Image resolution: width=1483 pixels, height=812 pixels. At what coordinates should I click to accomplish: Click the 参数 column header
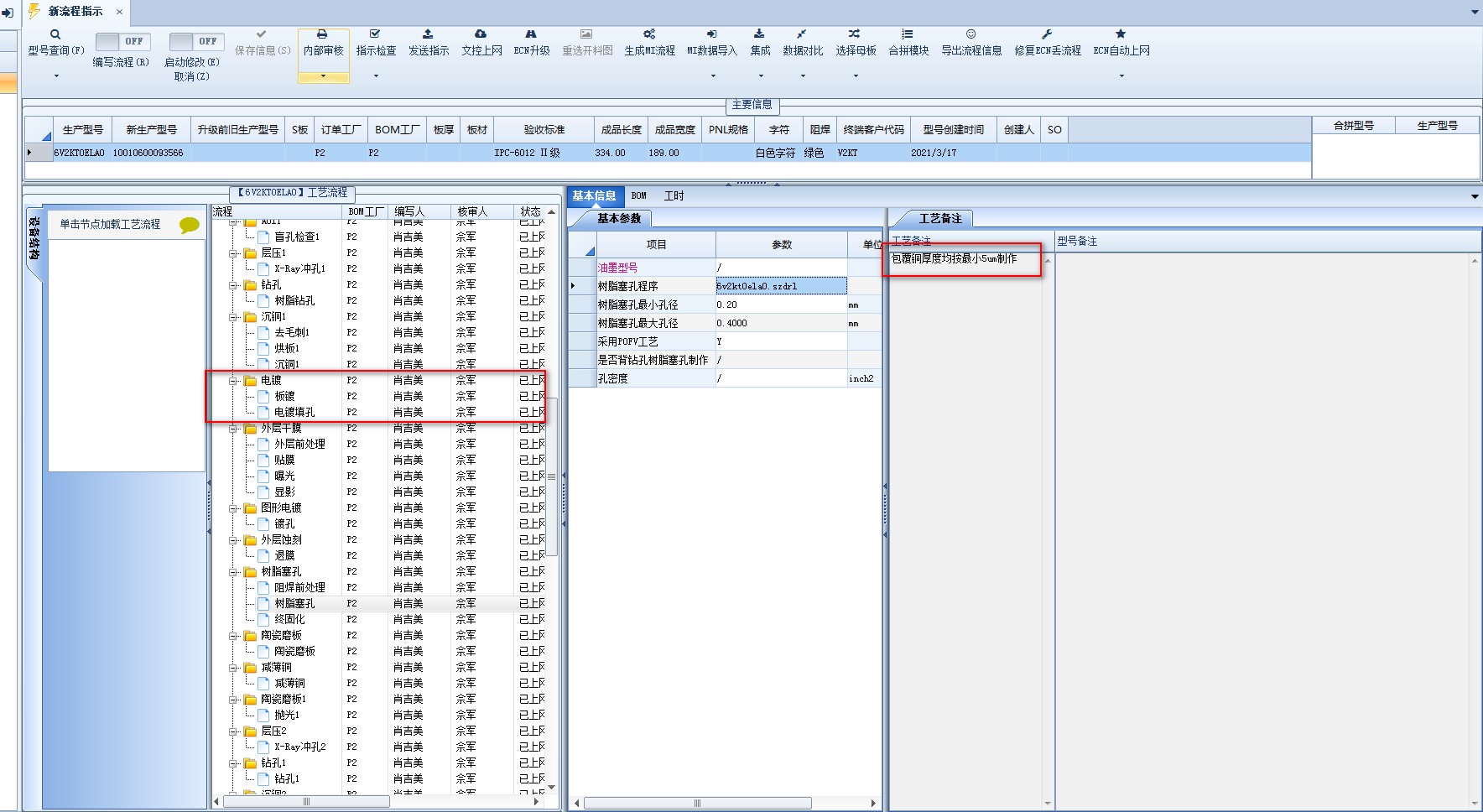[x=782, y=244]
